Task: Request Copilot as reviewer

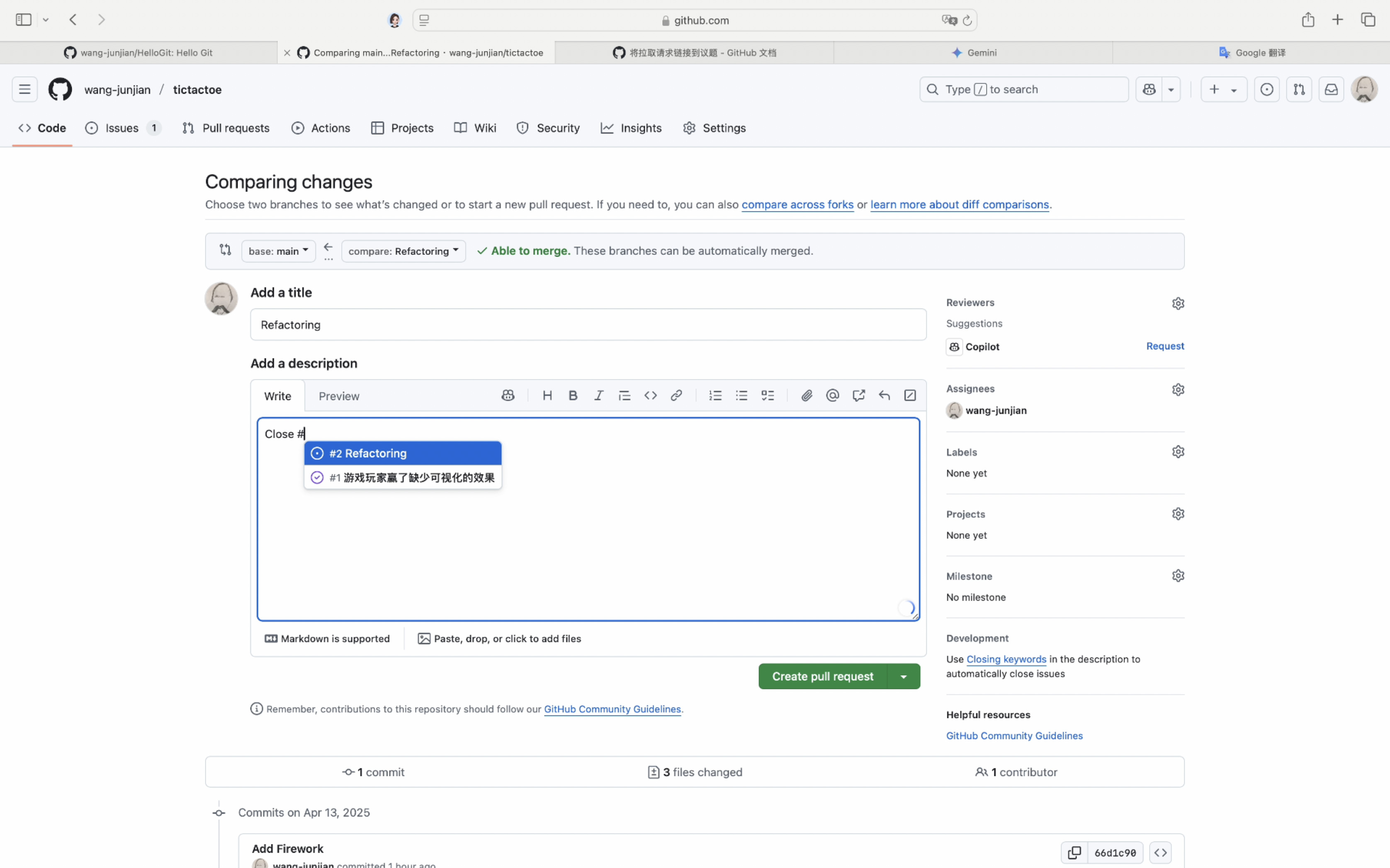Action: point(1165,346)
